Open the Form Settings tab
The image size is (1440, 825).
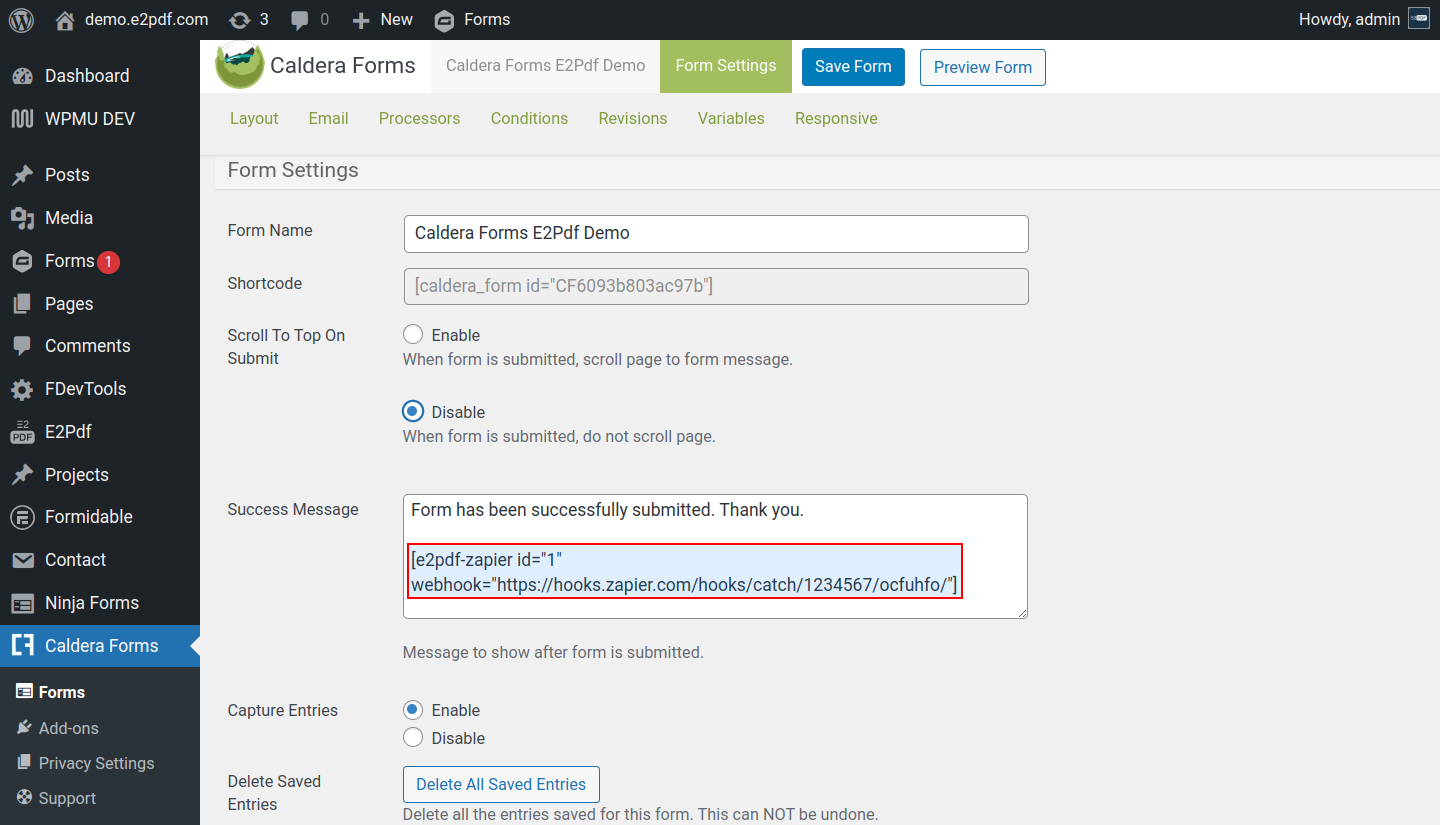[x=725, y=66]
